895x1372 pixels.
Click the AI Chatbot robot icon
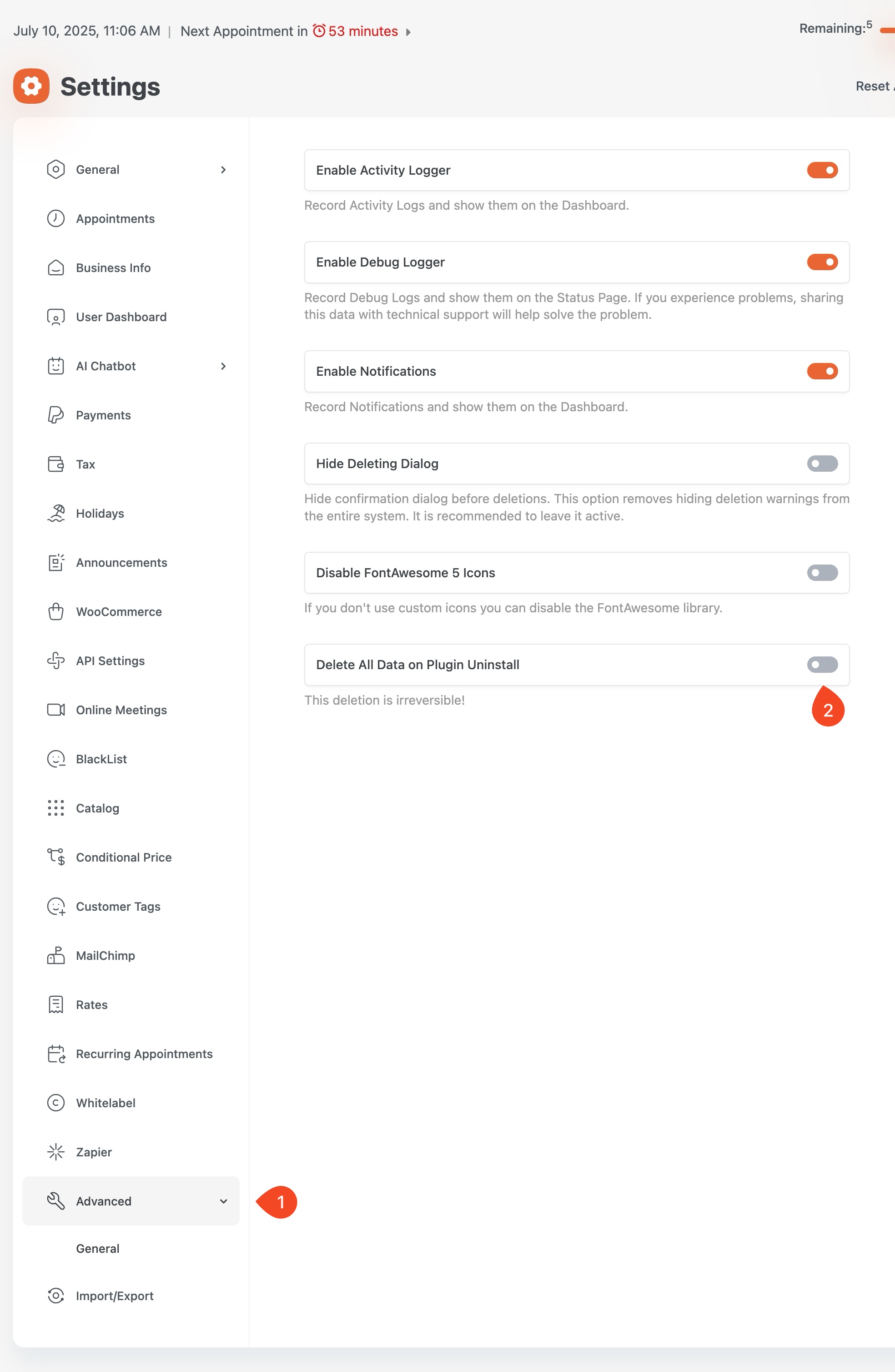pyautogui.click(x=55, y=366)
